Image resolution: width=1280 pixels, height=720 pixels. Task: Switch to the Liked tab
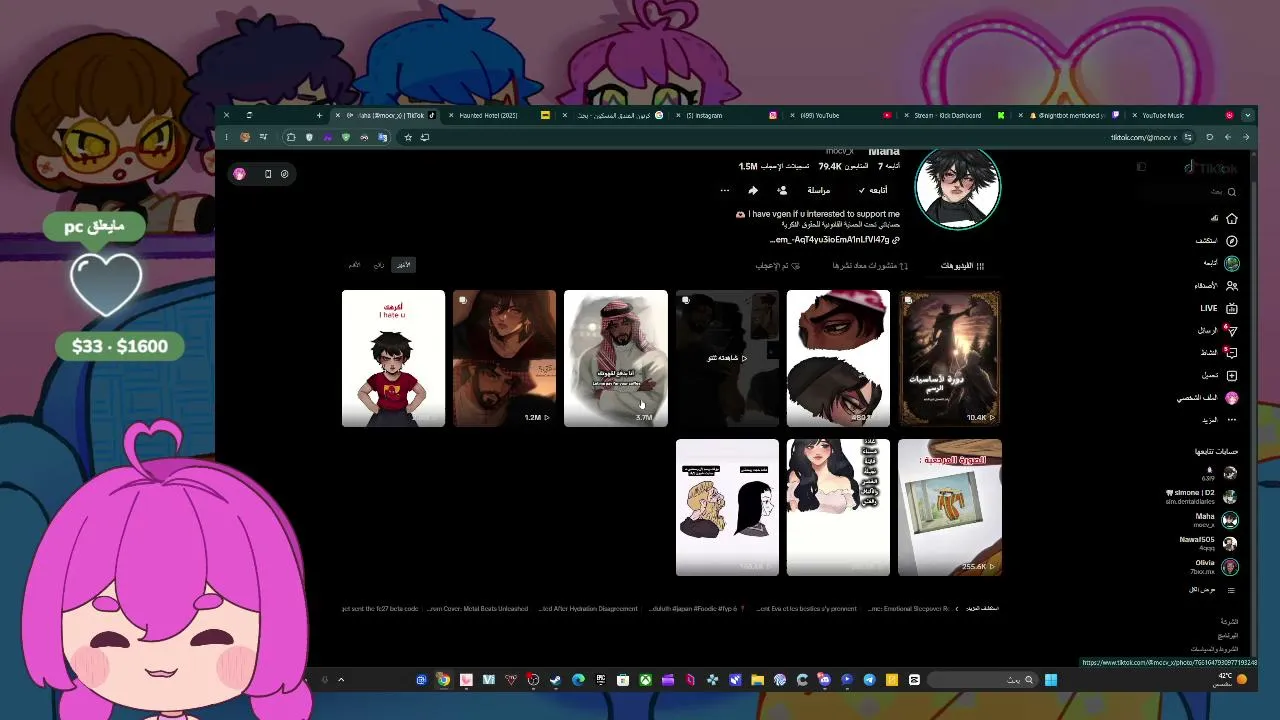[778, 266]
